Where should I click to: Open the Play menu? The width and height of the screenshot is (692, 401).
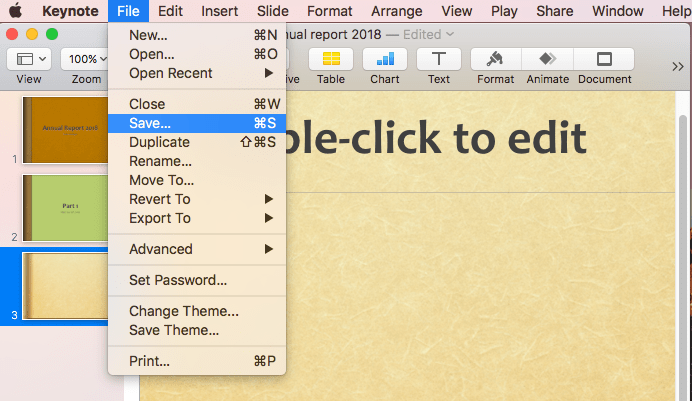pyautogui.click(x=504, y=11)
